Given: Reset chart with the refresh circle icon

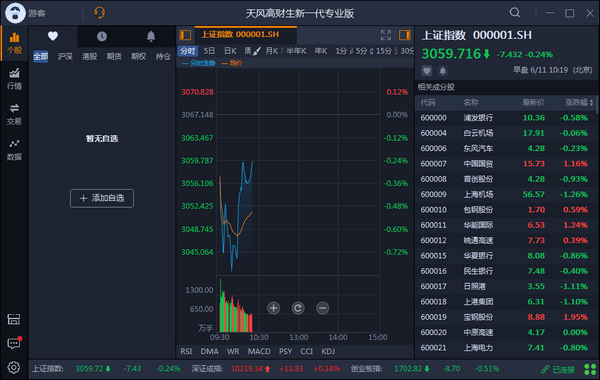Looking at the screenshot, I should 298,308.
